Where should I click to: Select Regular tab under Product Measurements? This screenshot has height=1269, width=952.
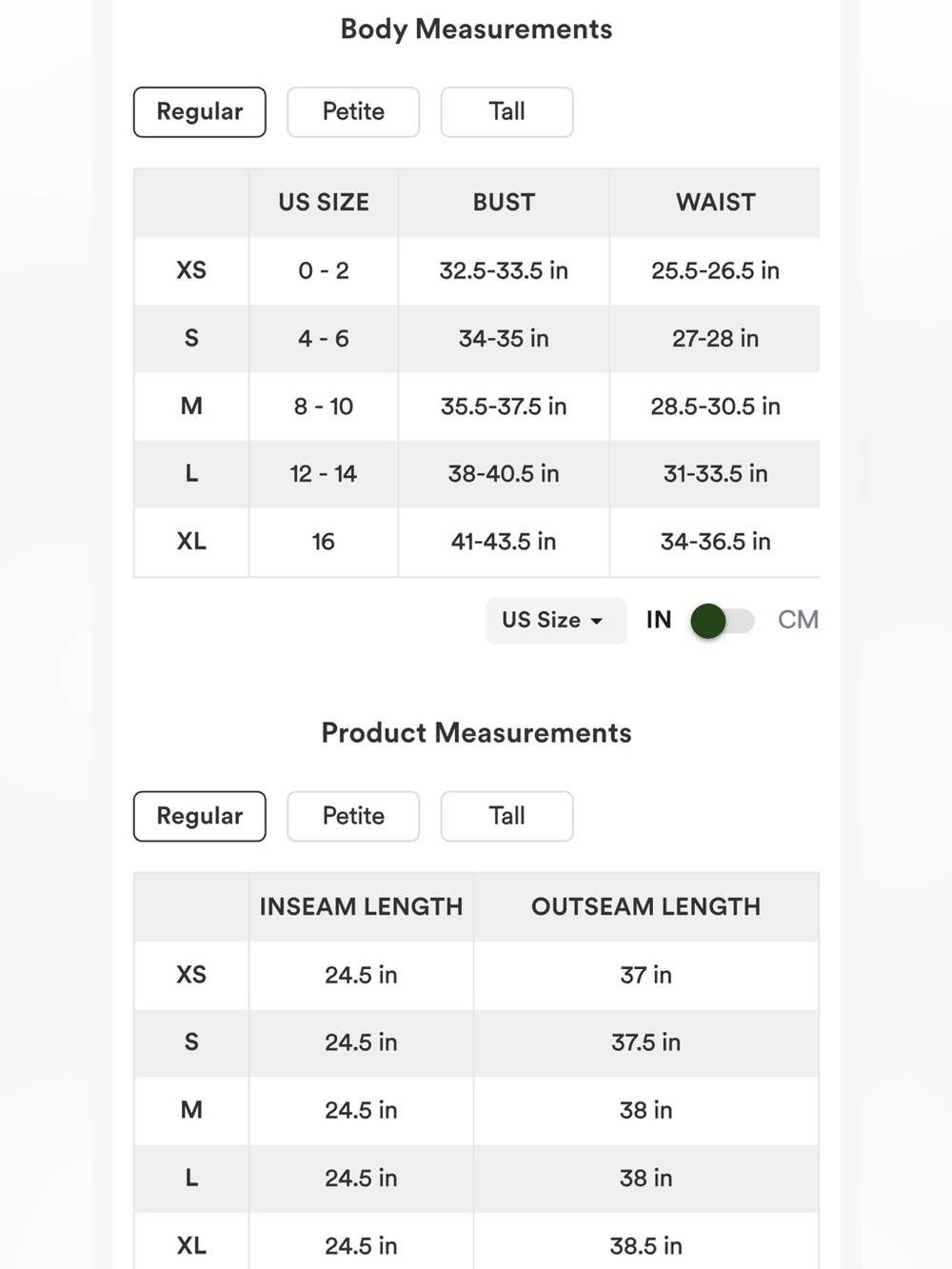(x=200, y=817)
